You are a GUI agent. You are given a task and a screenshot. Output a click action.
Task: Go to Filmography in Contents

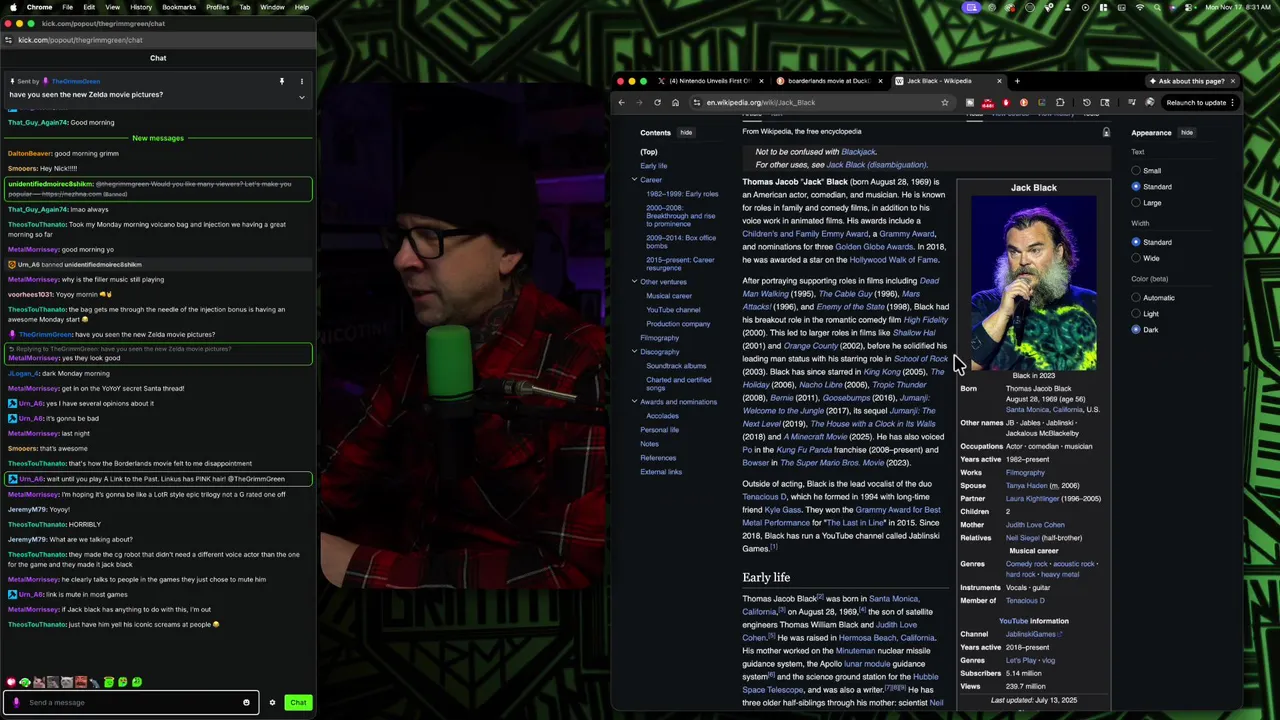(660, 338)
